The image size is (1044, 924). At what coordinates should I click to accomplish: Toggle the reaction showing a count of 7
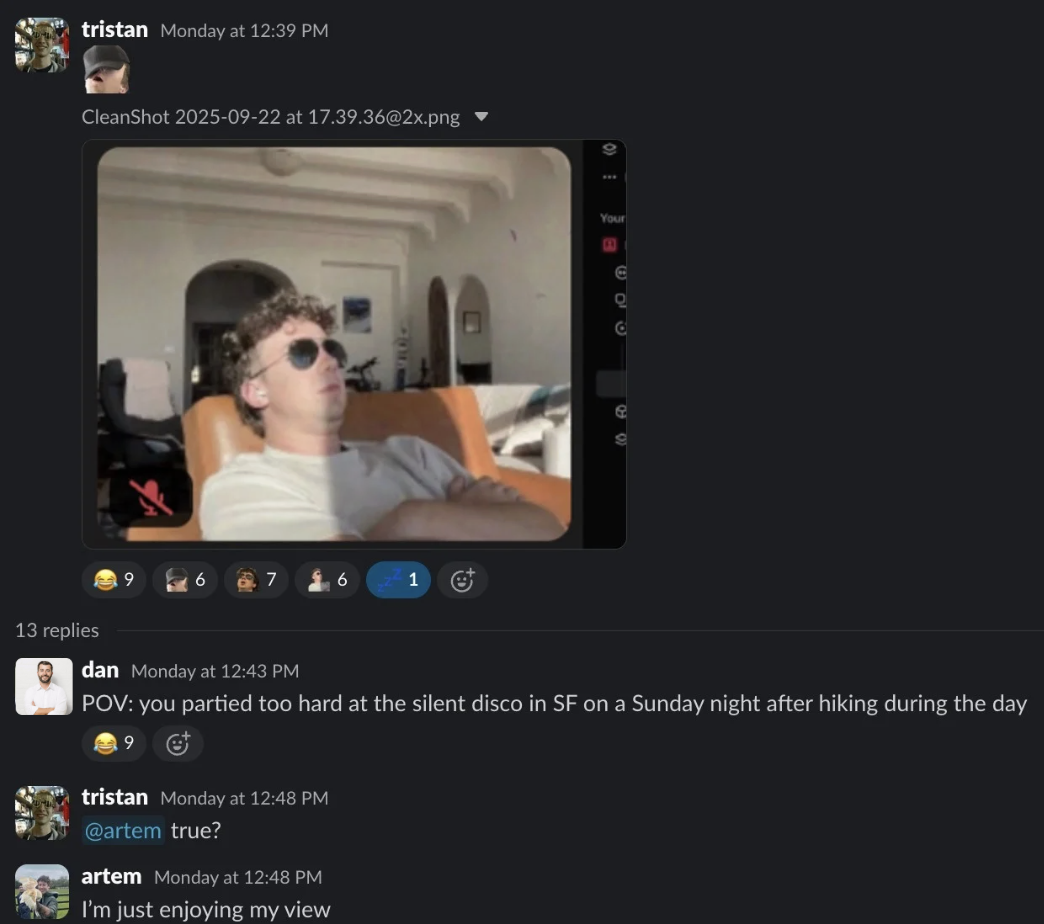(256, 580)
